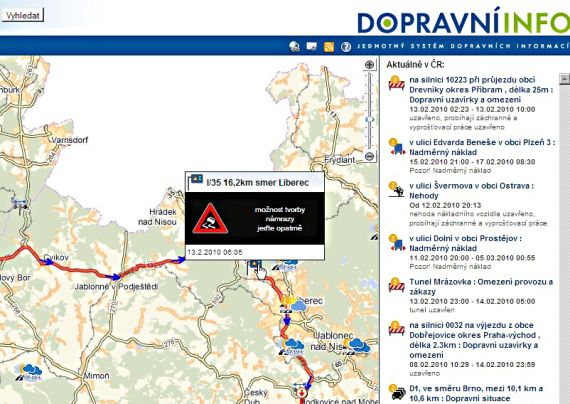The height and width of the screenshot is (404, 570).
Task: Zoom in the map with plus button
Action: [369, 65]
